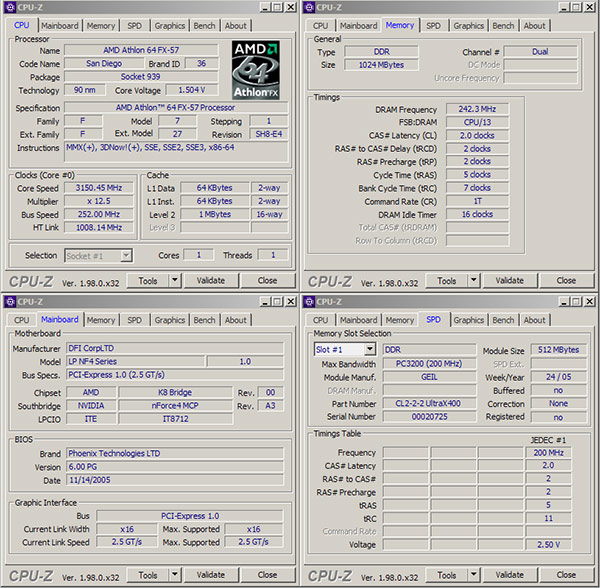Switch to CPU tab in SPD window

click(320, 320)
